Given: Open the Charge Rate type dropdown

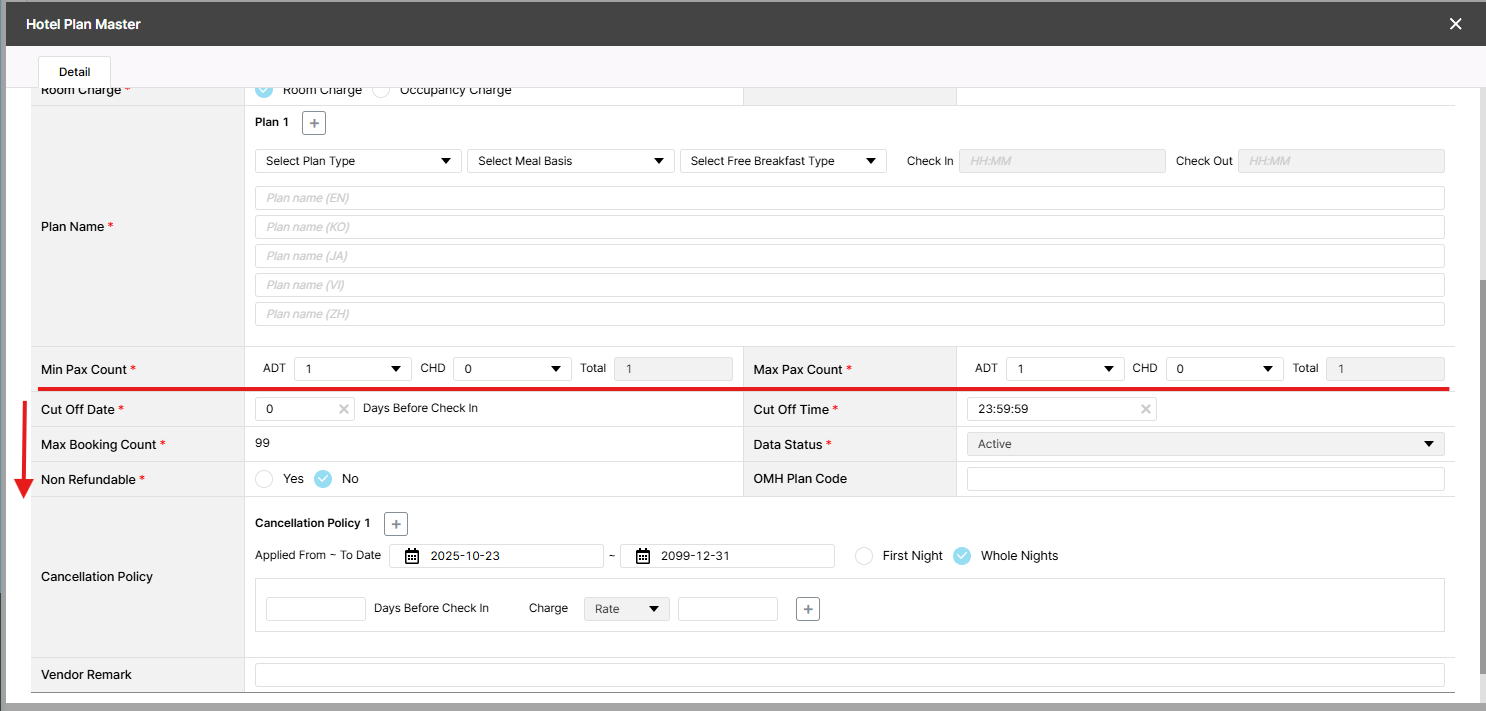Looking at the screenshot, I should coord(626,609).
